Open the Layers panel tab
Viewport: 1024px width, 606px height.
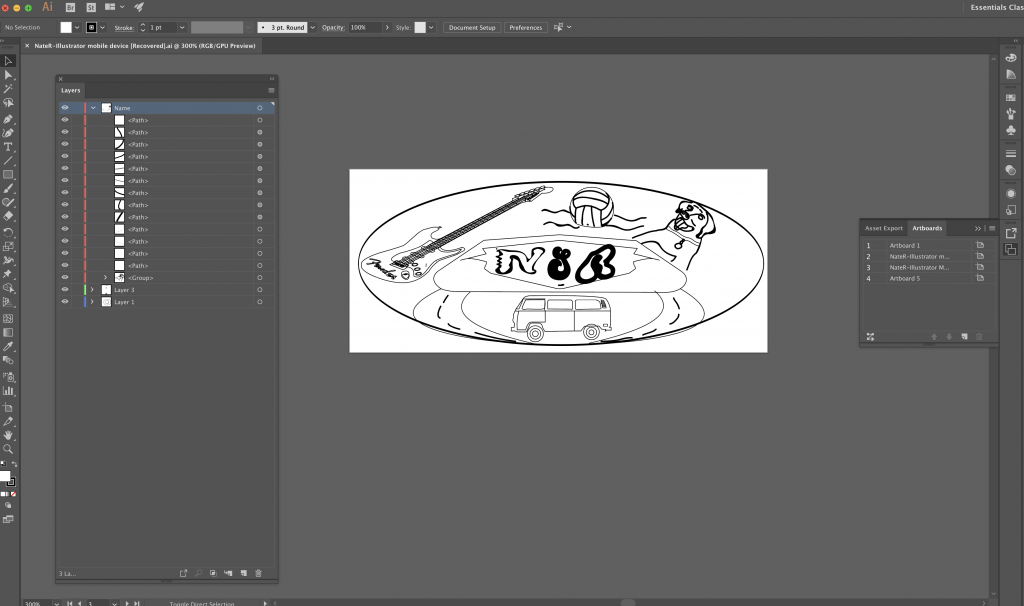pos(71,90)
